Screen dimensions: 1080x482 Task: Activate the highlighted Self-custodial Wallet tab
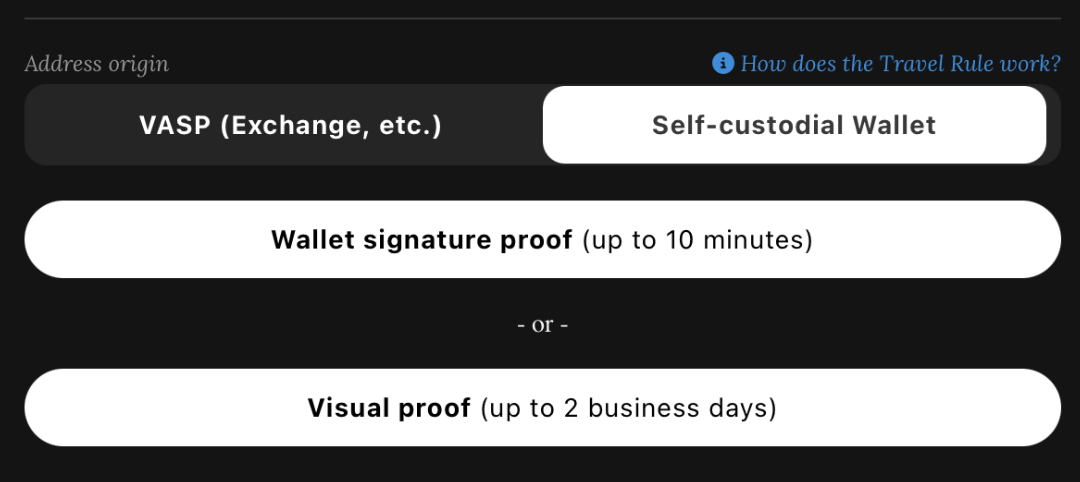794,125
